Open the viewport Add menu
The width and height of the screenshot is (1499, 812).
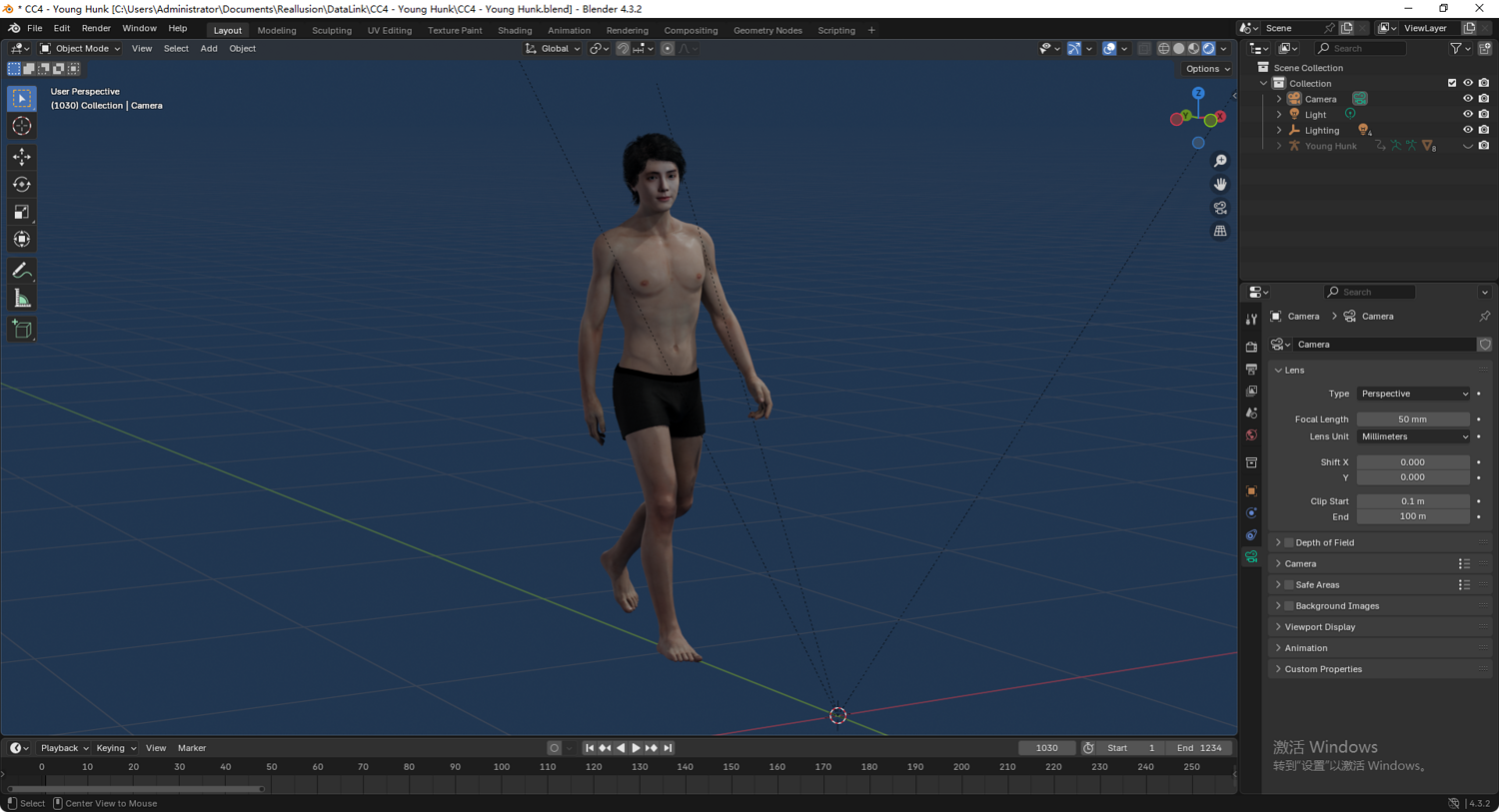(209, 48)
